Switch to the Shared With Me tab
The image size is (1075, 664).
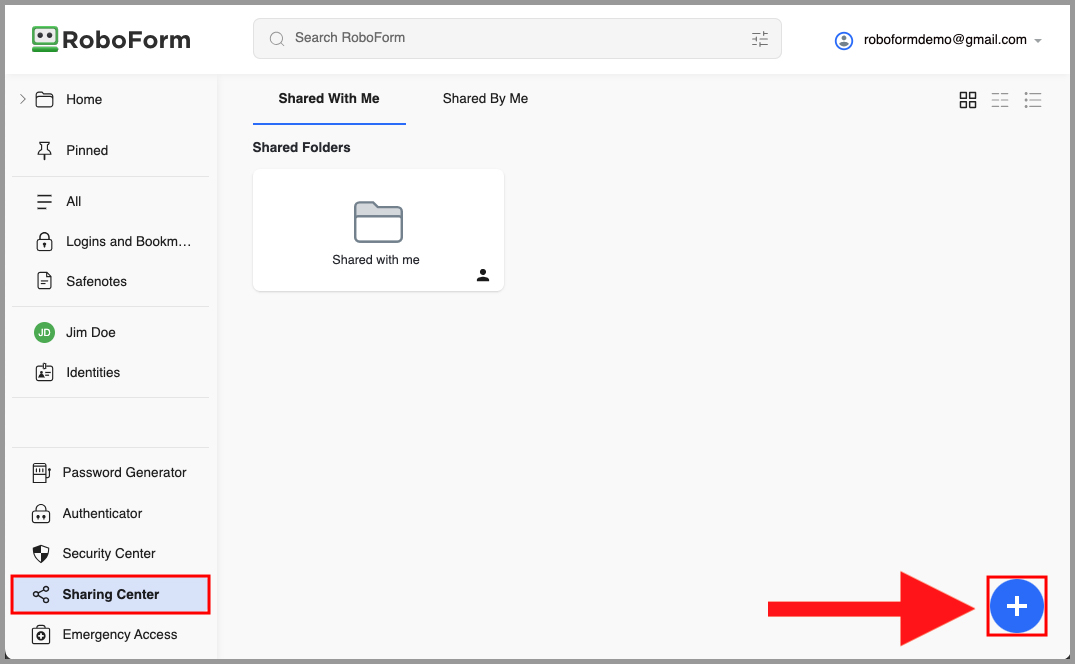329,99
